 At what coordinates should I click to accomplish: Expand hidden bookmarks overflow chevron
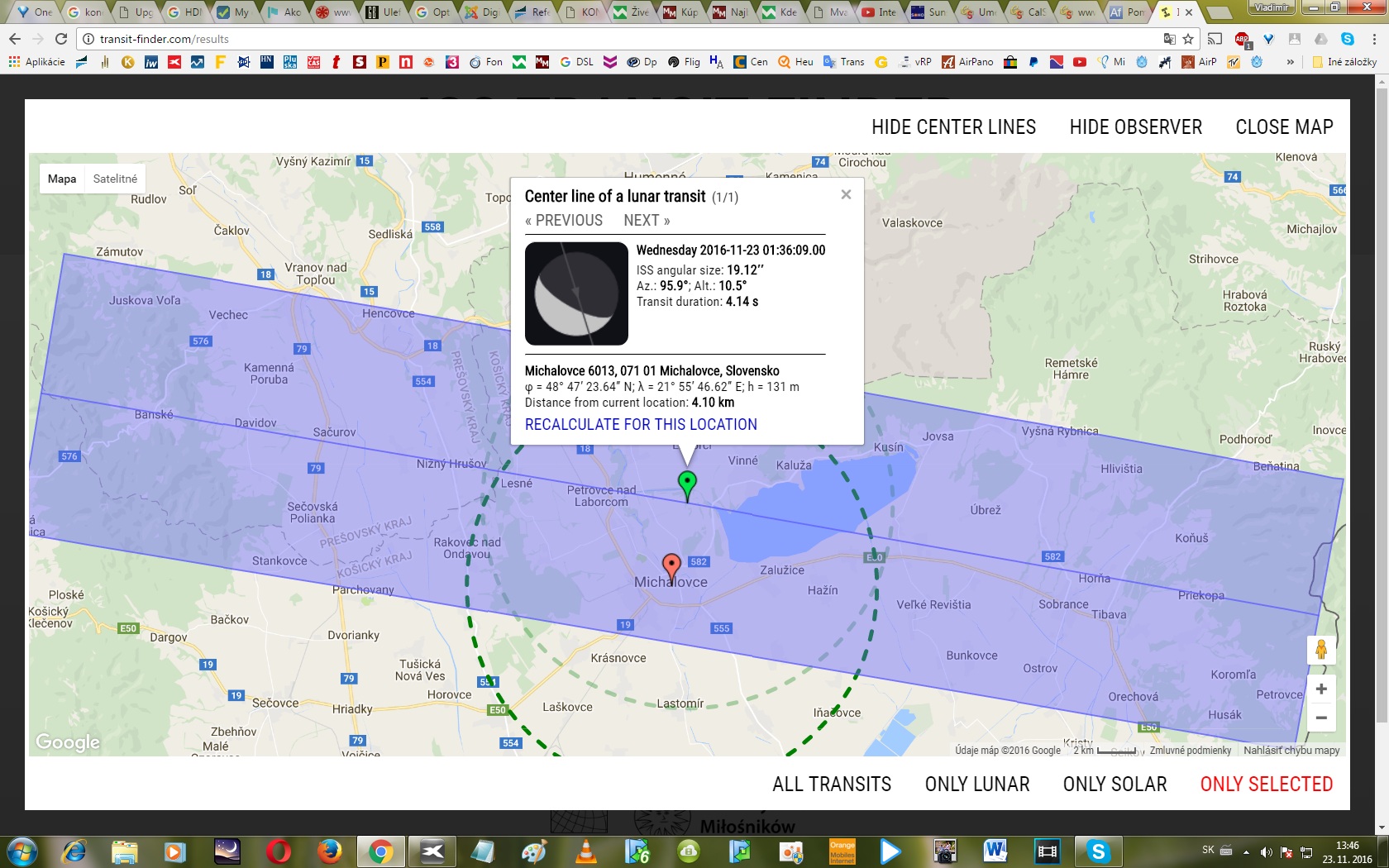click(1290, 62)
